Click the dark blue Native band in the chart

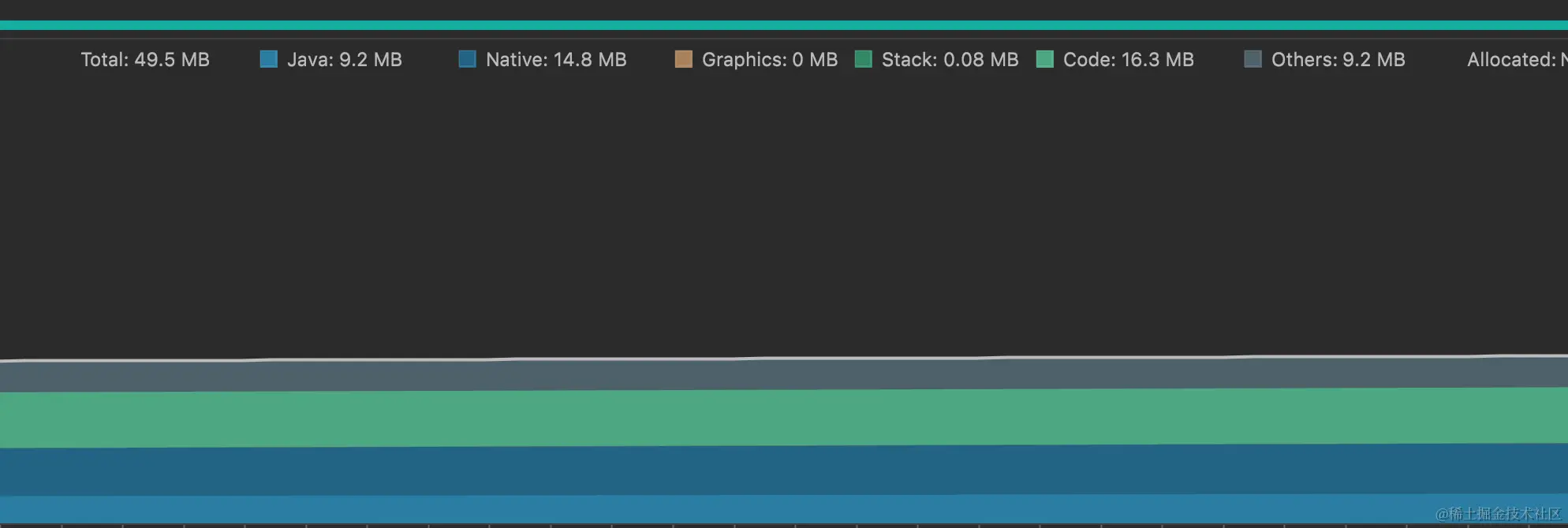coord(784,470)
